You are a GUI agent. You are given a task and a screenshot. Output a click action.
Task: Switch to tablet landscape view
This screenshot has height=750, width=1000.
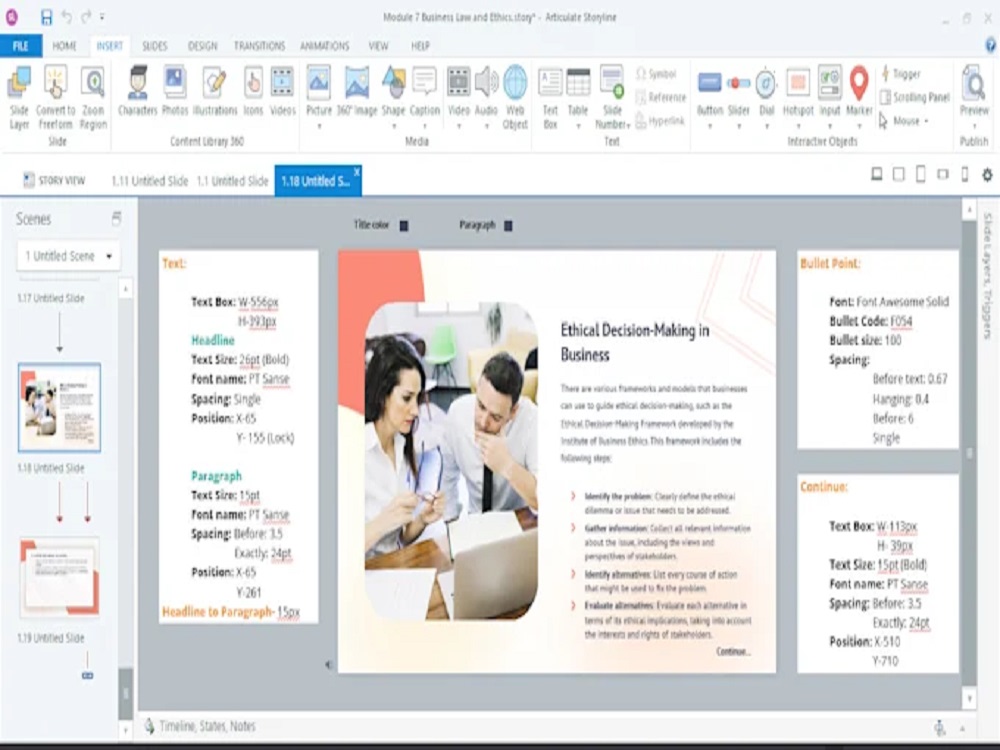pyautogui.click(x=899, y=174)
